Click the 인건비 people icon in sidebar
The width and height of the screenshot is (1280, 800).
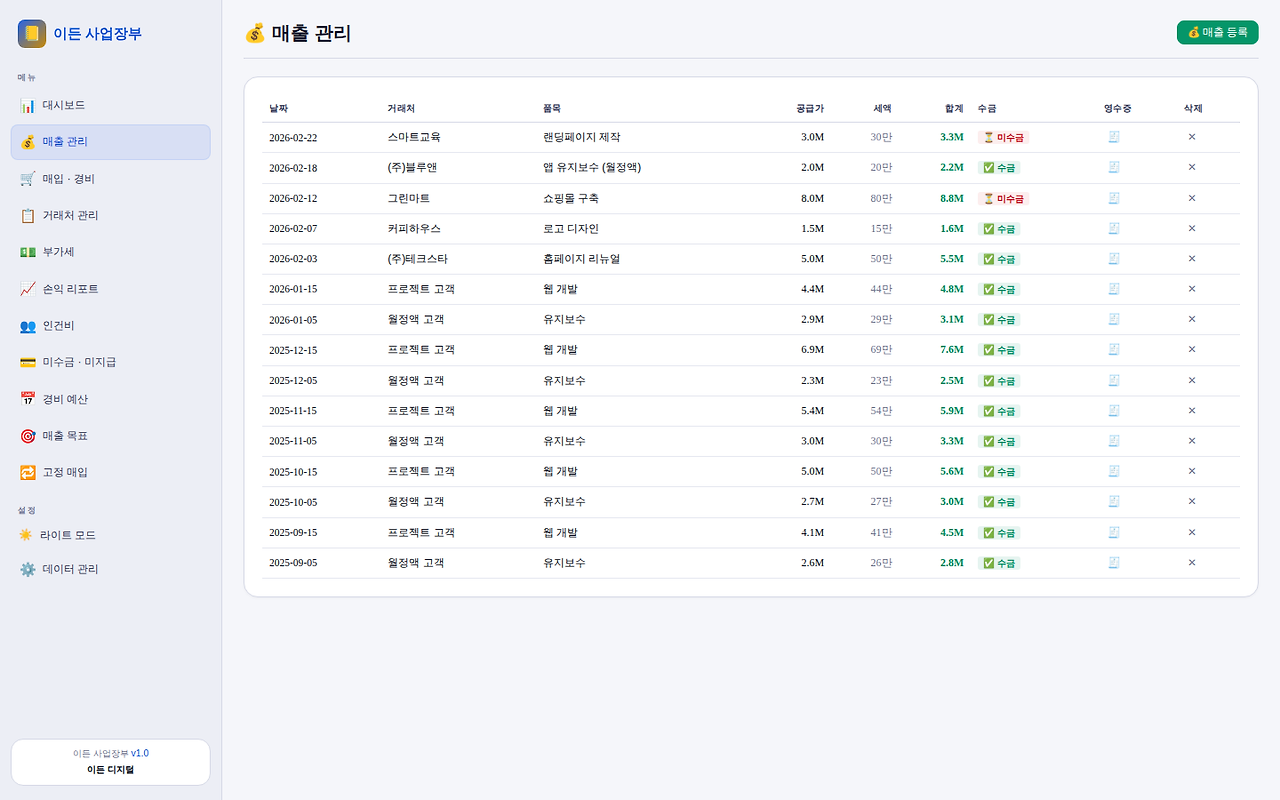pyautogui.click(x=27, y=325)
